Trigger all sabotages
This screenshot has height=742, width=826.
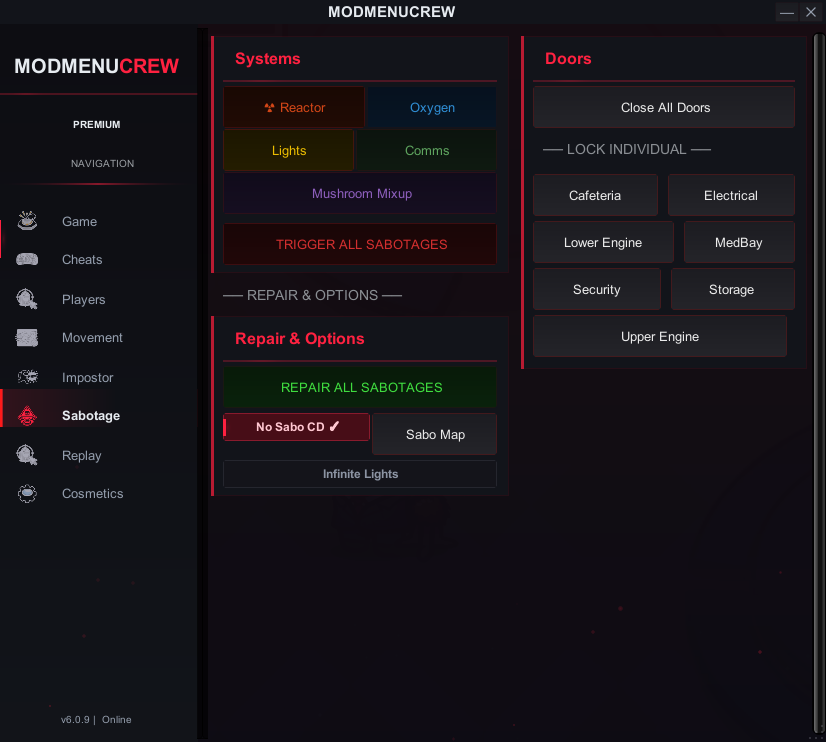pos(360,244)
